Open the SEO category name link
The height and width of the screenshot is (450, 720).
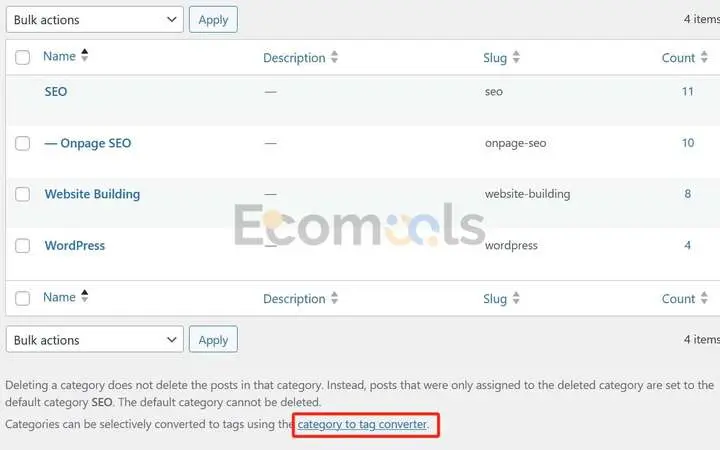(56, 92)
